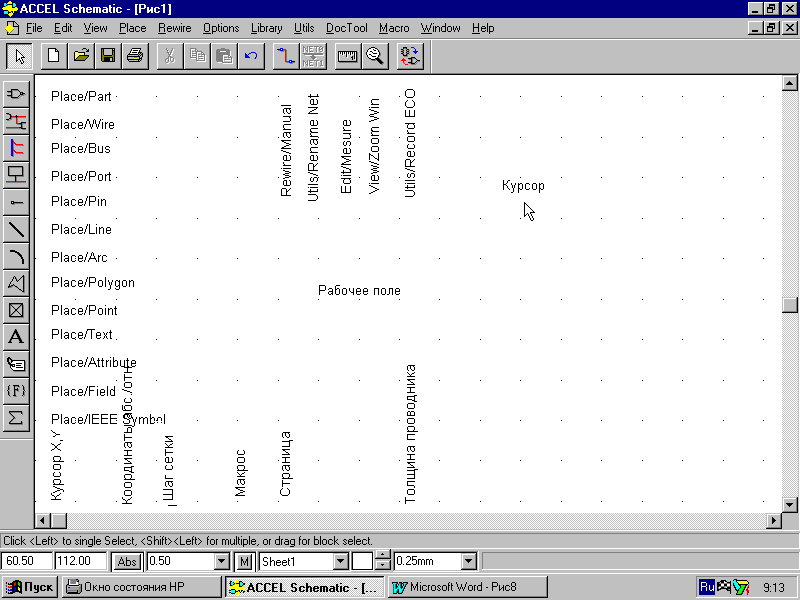Cut selection with the scissors icon

pyautogui.click(x=170, y=56)
